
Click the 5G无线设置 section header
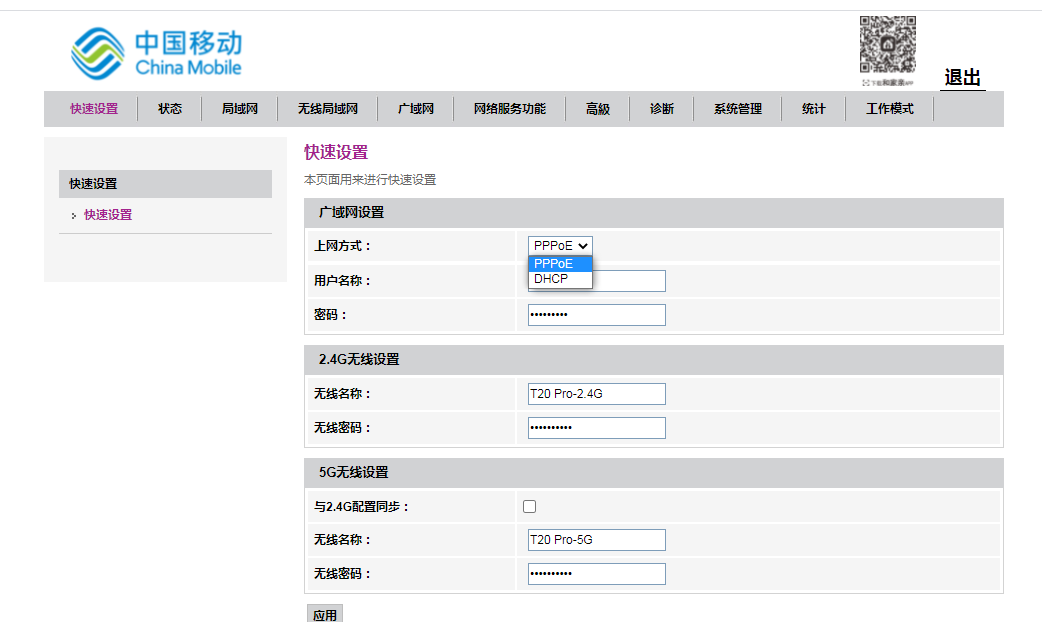pyautogui.click(x=653, y=472)
